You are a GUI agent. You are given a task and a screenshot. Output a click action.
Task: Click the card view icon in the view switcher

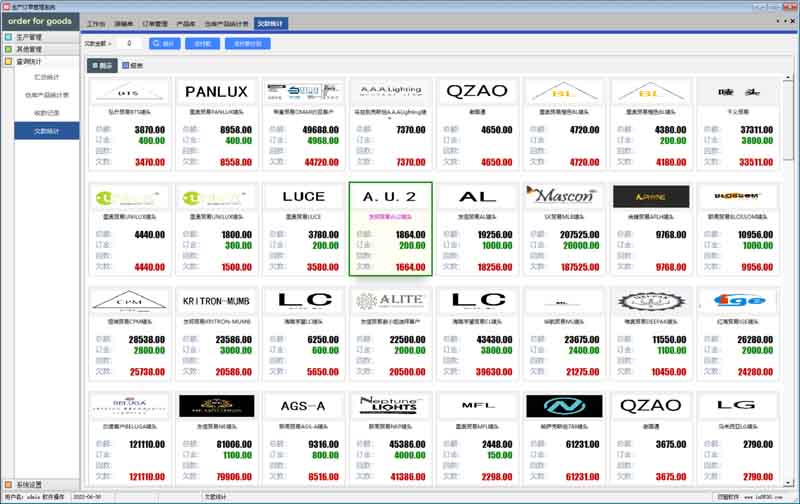(x=95, y=65)
